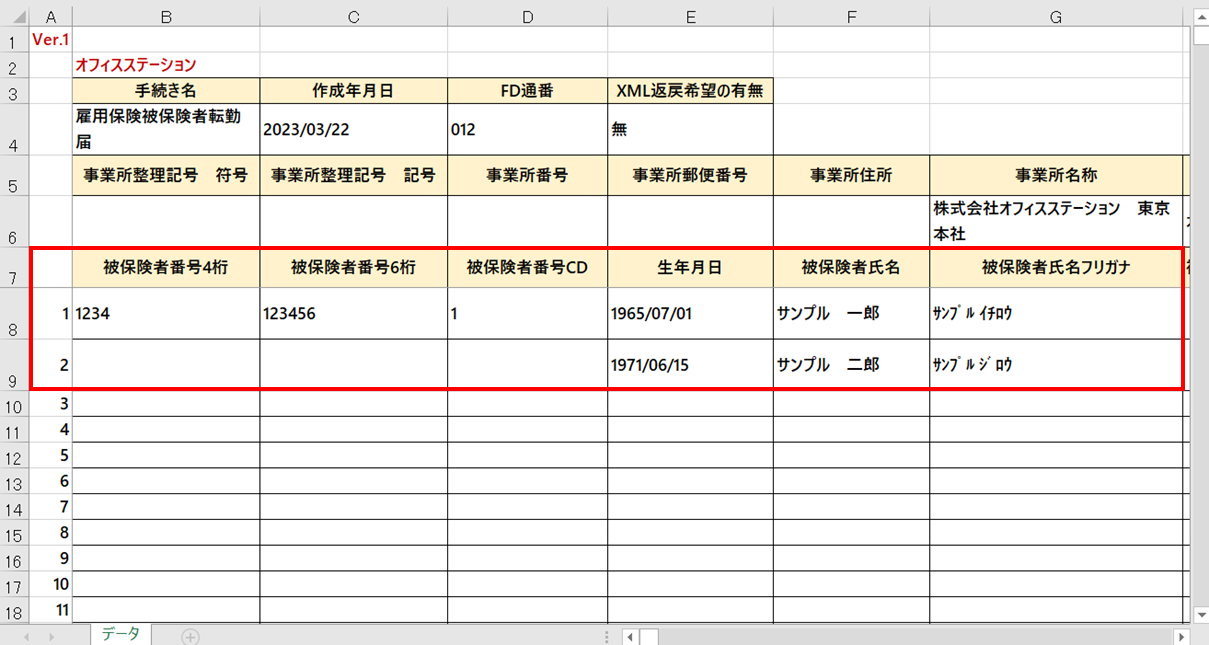
Task: Select name cell サンプル 二郎
Action: [851, 365]
